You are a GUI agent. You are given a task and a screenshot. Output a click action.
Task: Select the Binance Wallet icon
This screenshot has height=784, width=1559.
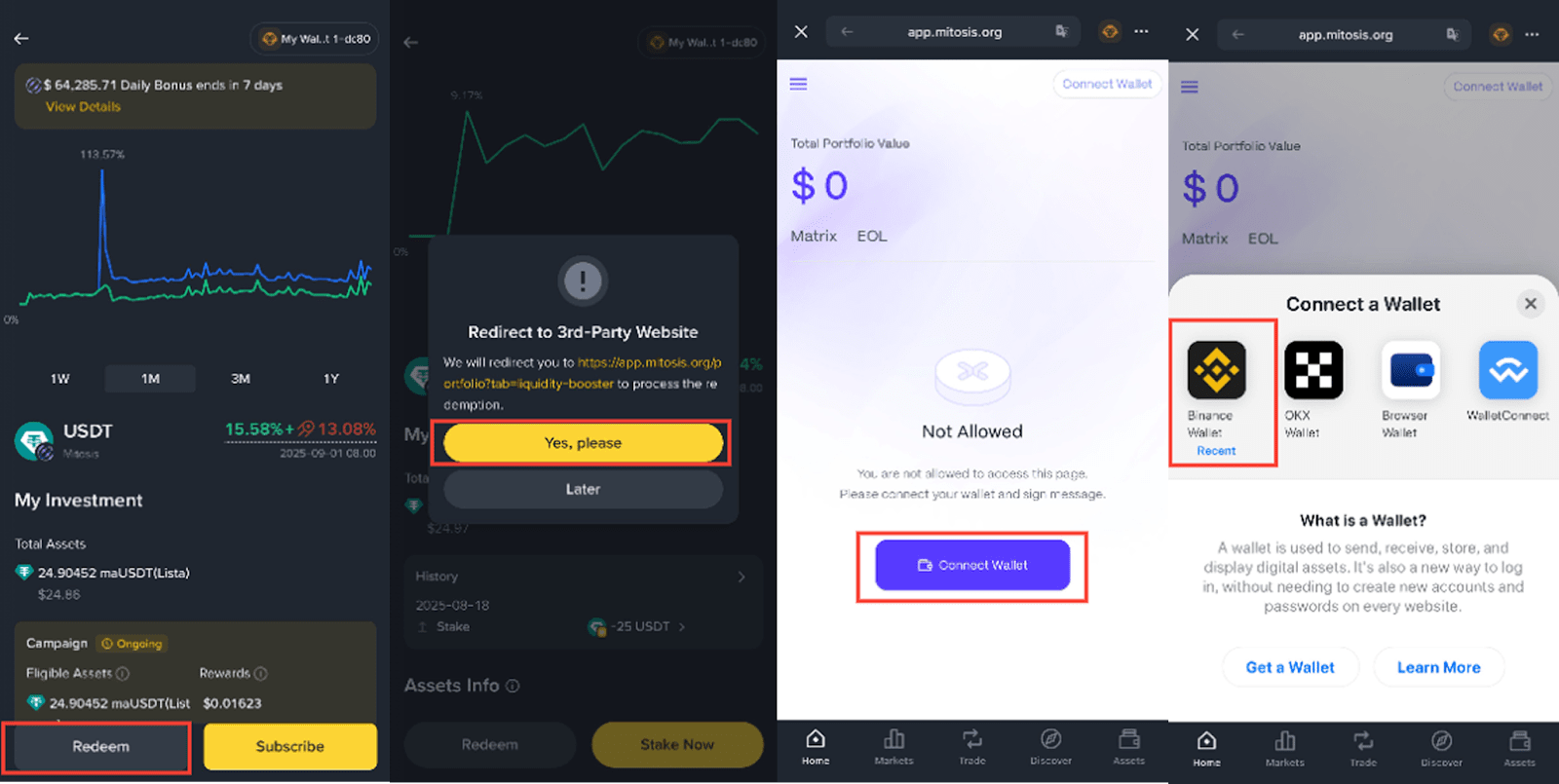point(1216,370)
